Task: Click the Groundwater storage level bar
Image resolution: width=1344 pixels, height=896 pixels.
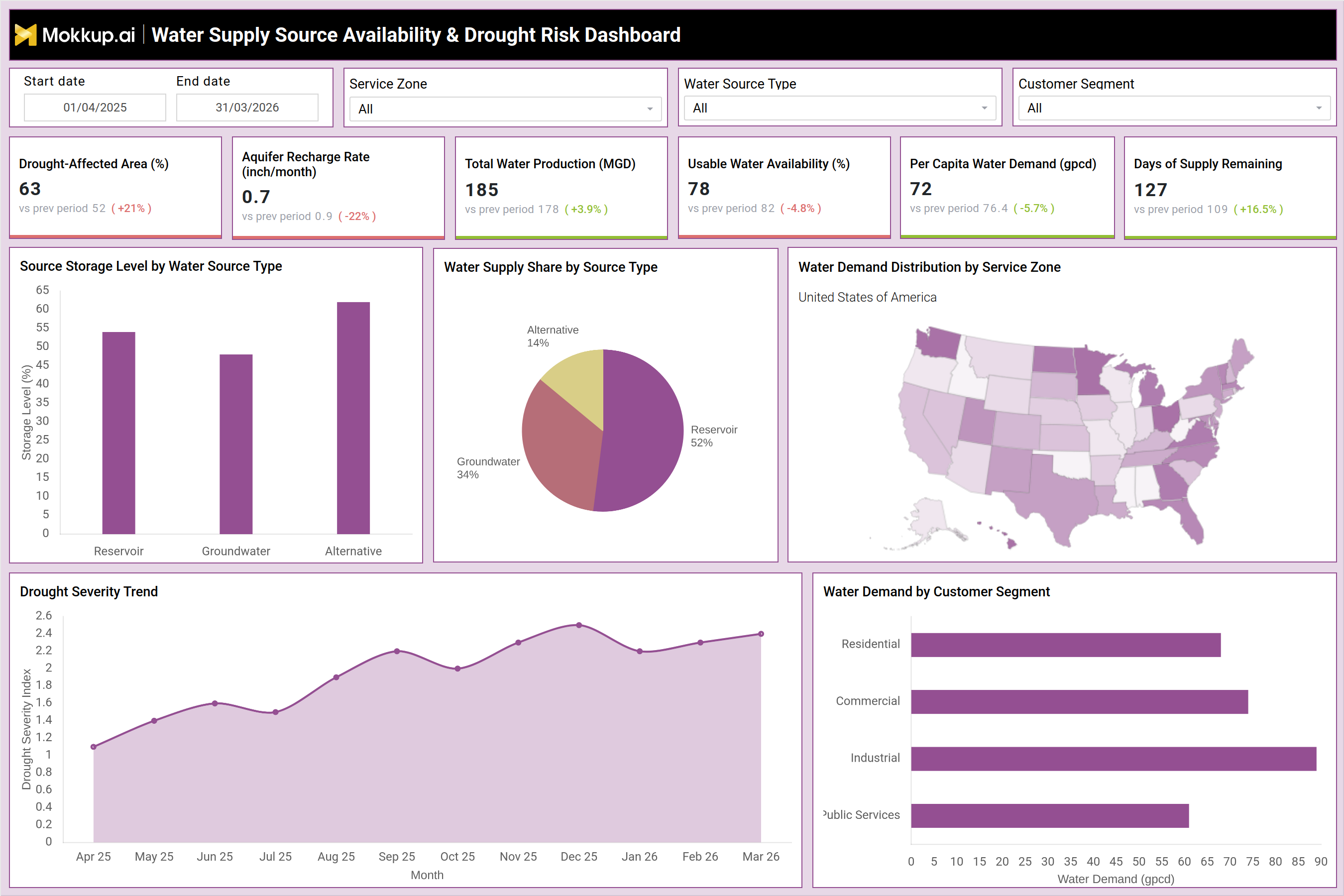Action: tap(236, 445)
